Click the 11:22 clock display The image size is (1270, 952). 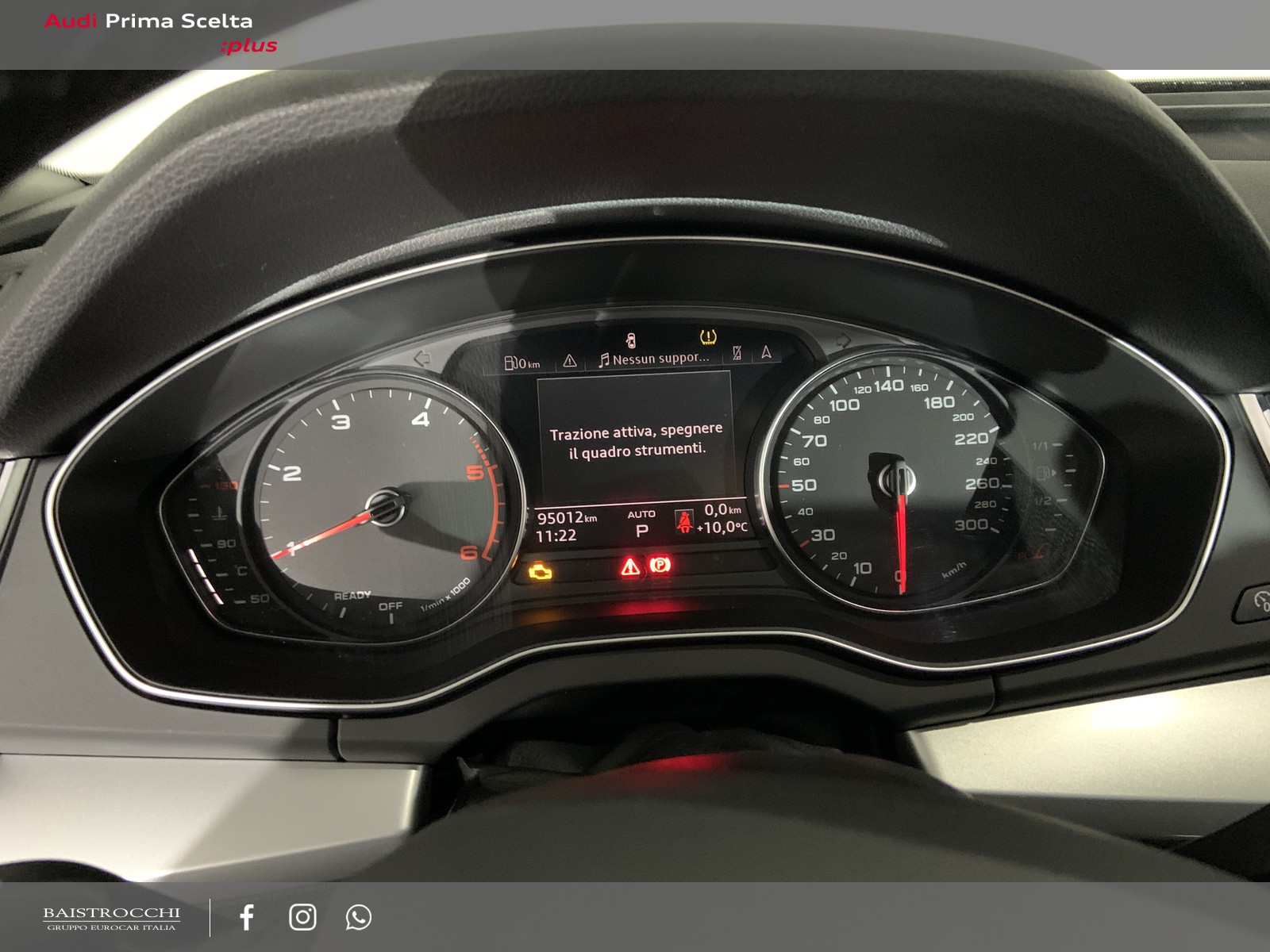point(556,536)
